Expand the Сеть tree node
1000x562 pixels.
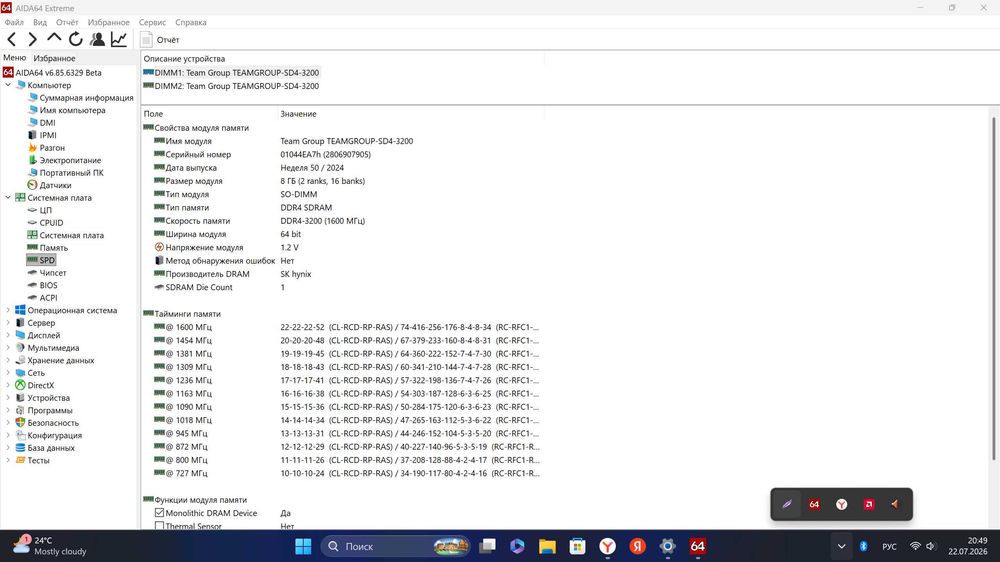tap(8, 373)
